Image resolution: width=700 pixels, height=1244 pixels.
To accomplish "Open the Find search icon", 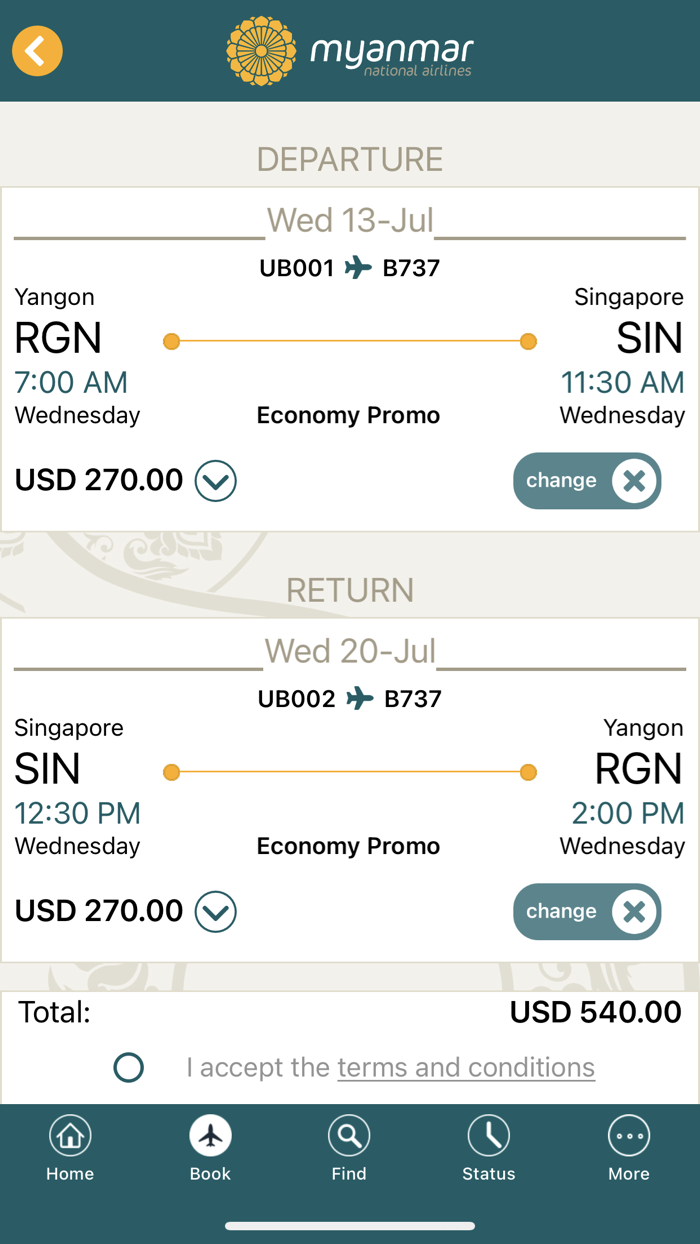I will pyautogui.click(x=349, y=1135).
